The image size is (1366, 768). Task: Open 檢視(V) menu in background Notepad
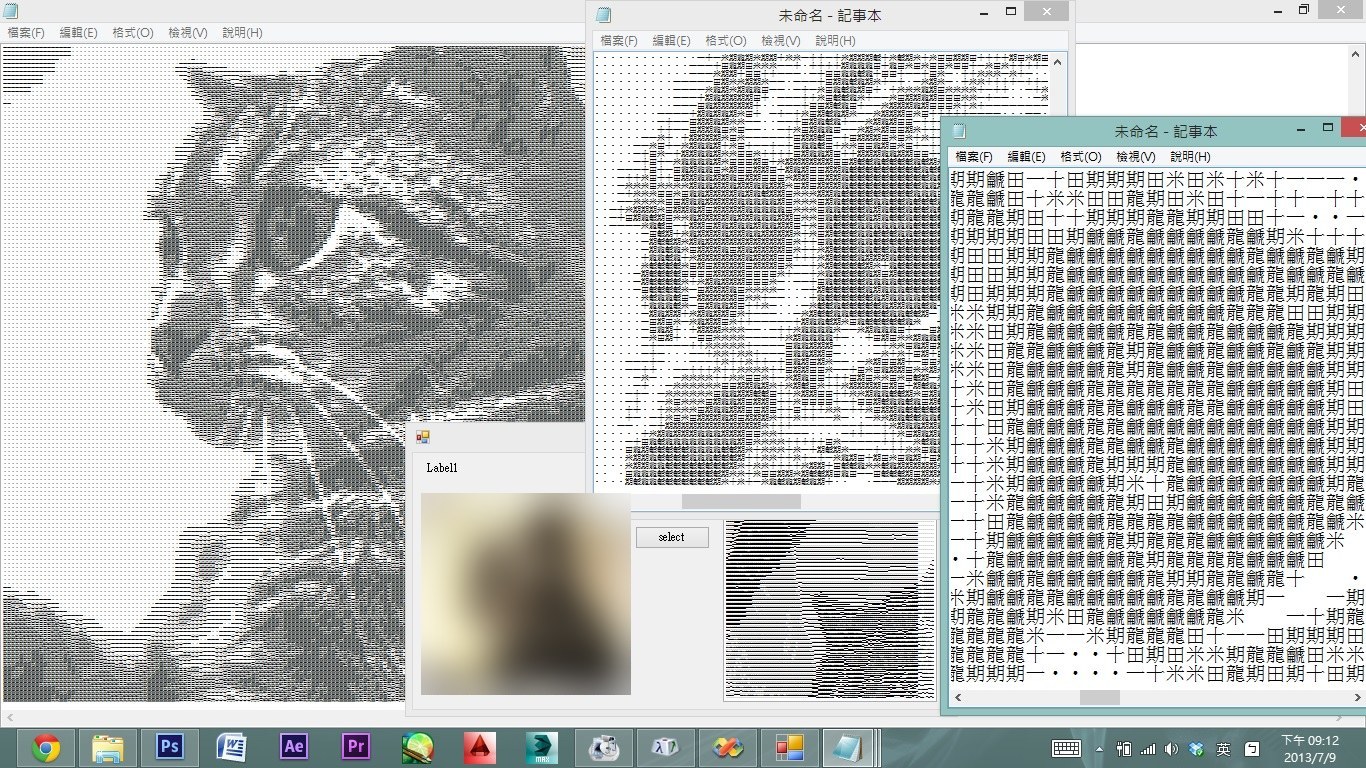point(187,33)
